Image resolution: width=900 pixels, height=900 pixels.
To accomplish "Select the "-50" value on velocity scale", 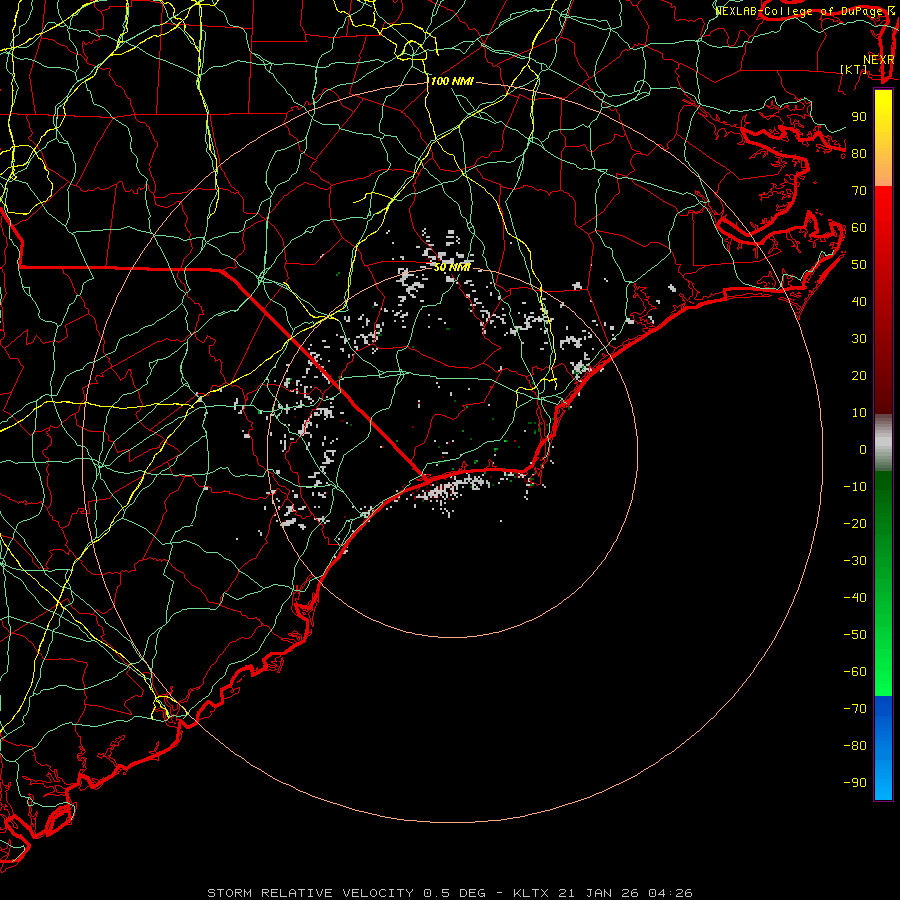I will coord(855,635).
